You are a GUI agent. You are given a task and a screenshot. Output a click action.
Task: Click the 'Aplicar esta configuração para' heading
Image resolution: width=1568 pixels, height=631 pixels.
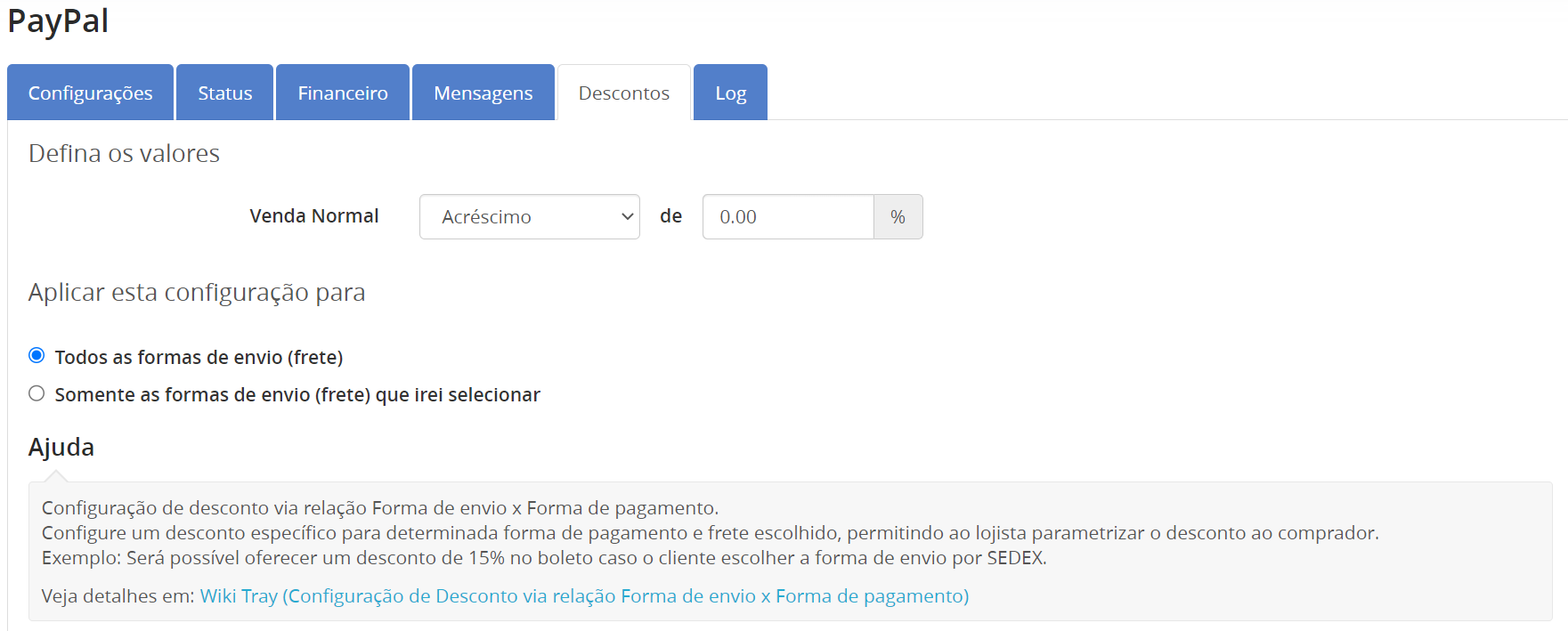point(197,293)
